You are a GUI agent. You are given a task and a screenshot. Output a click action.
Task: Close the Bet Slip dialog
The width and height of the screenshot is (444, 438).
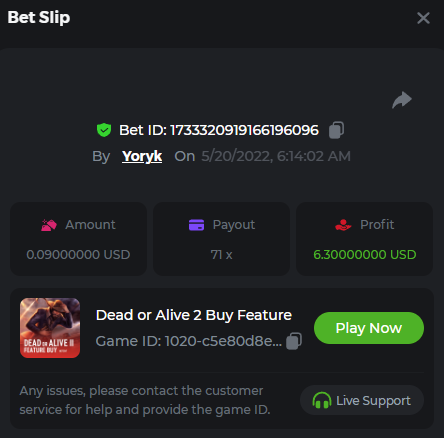point(423,18)
